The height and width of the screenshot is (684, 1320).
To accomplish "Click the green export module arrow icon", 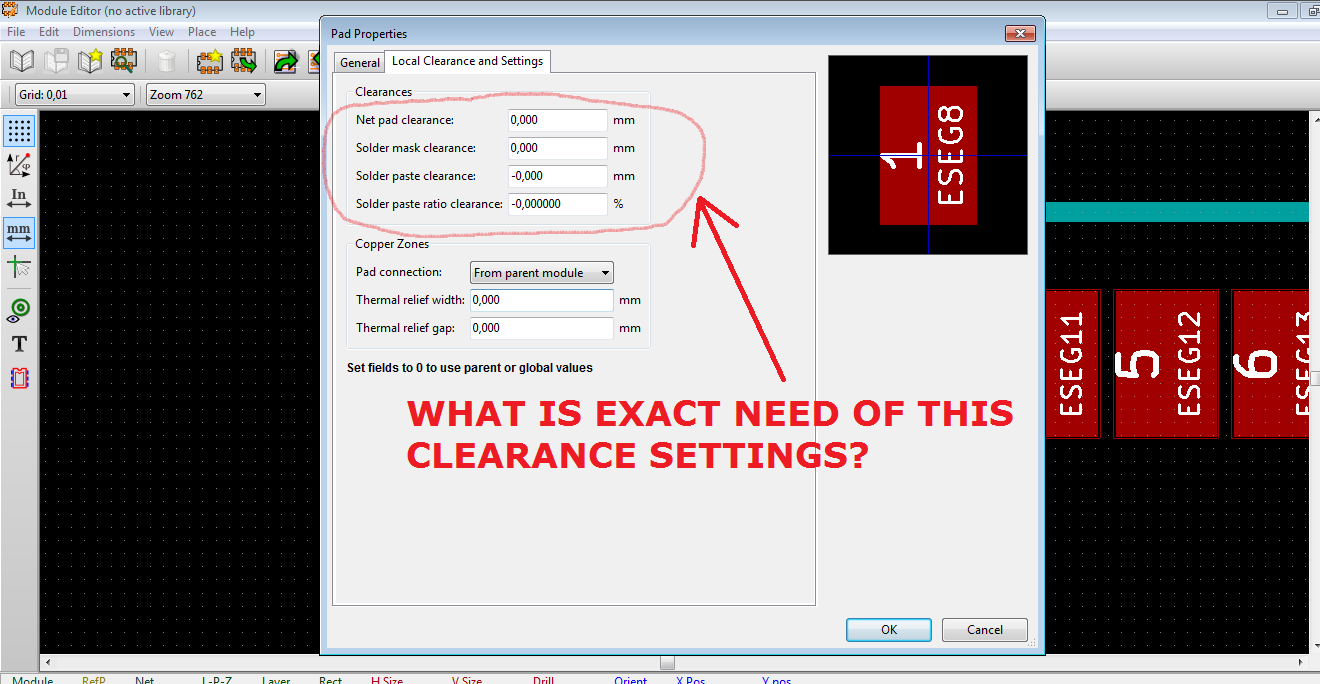I will (x=283, y=61).
